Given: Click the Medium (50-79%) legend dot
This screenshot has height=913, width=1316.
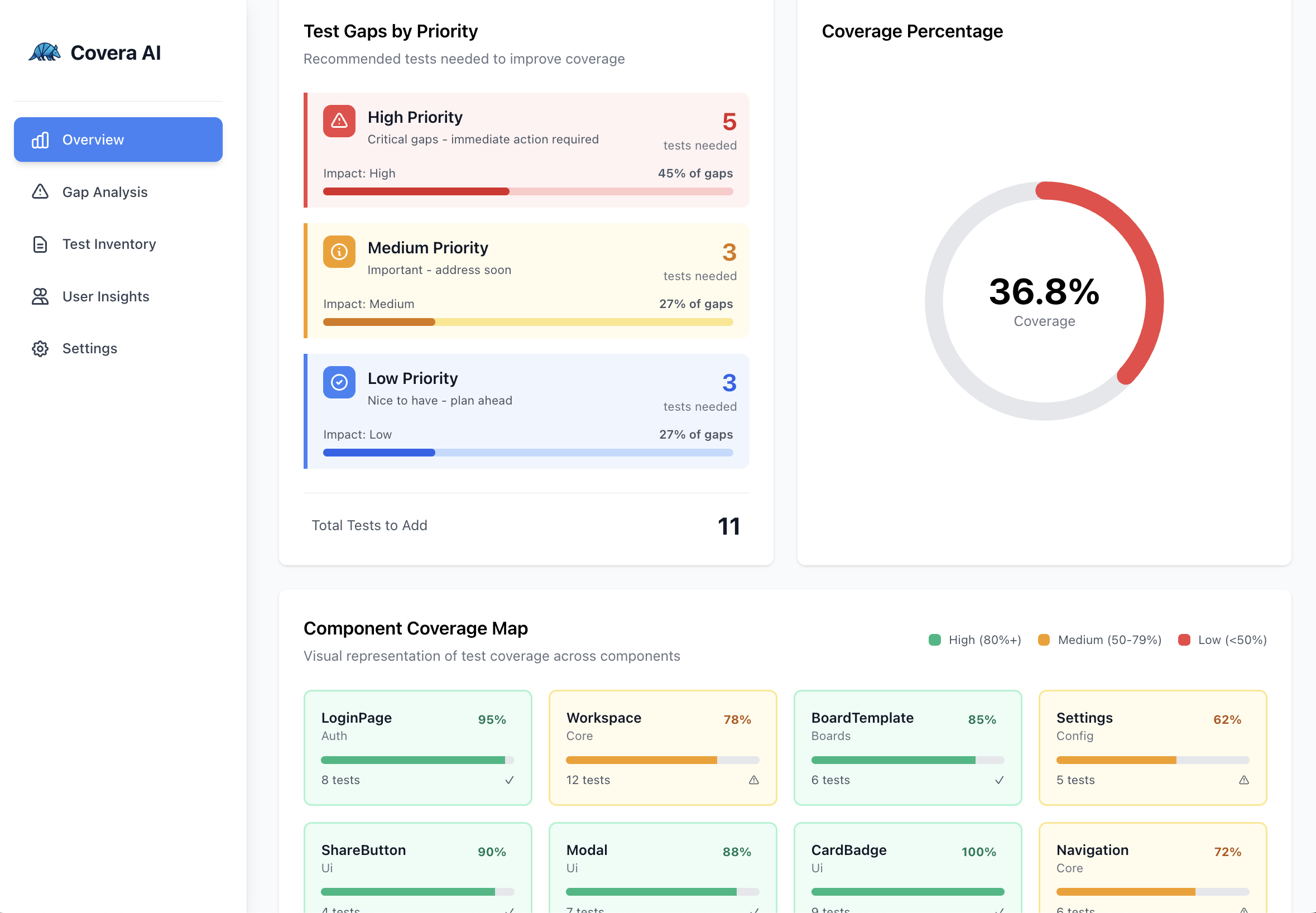Looking at the screenshot, I should pyautogui.click(x=1044, y=640).
